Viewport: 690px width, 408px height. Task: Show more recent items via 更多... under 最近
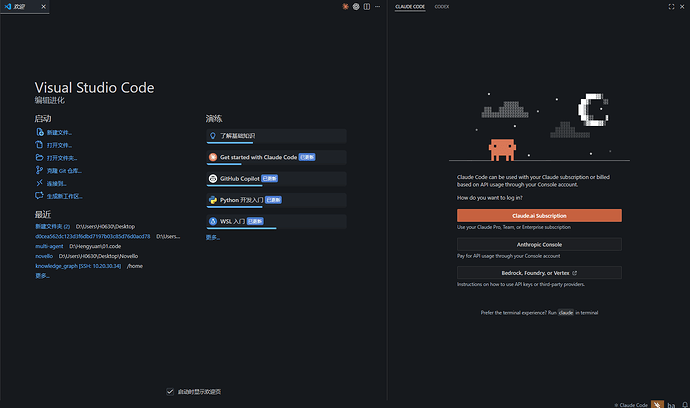pyautogui.click(x=42, y=276)
